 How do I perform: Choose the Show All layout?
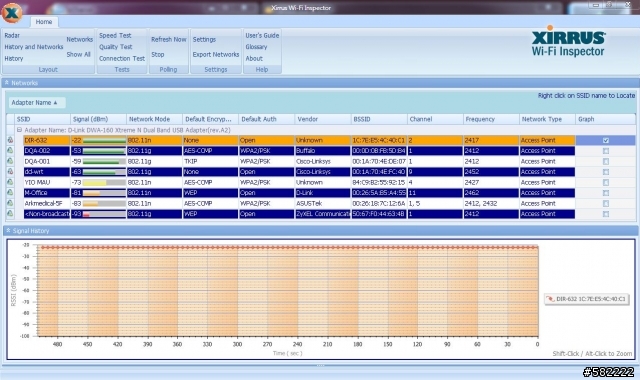[x=78, y=54]
